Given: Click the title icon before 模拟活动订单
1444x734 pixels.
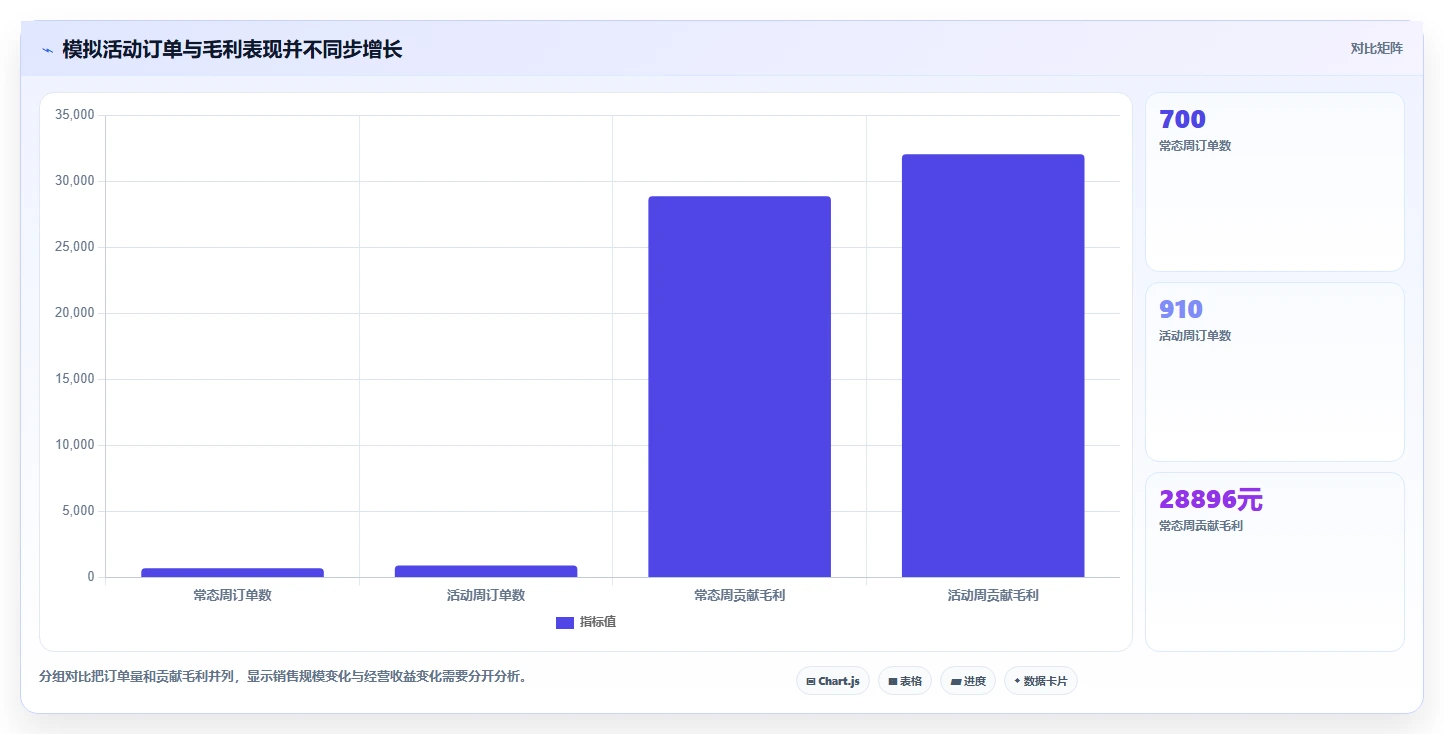Looking at the screenshot, I should coord(47,50).
